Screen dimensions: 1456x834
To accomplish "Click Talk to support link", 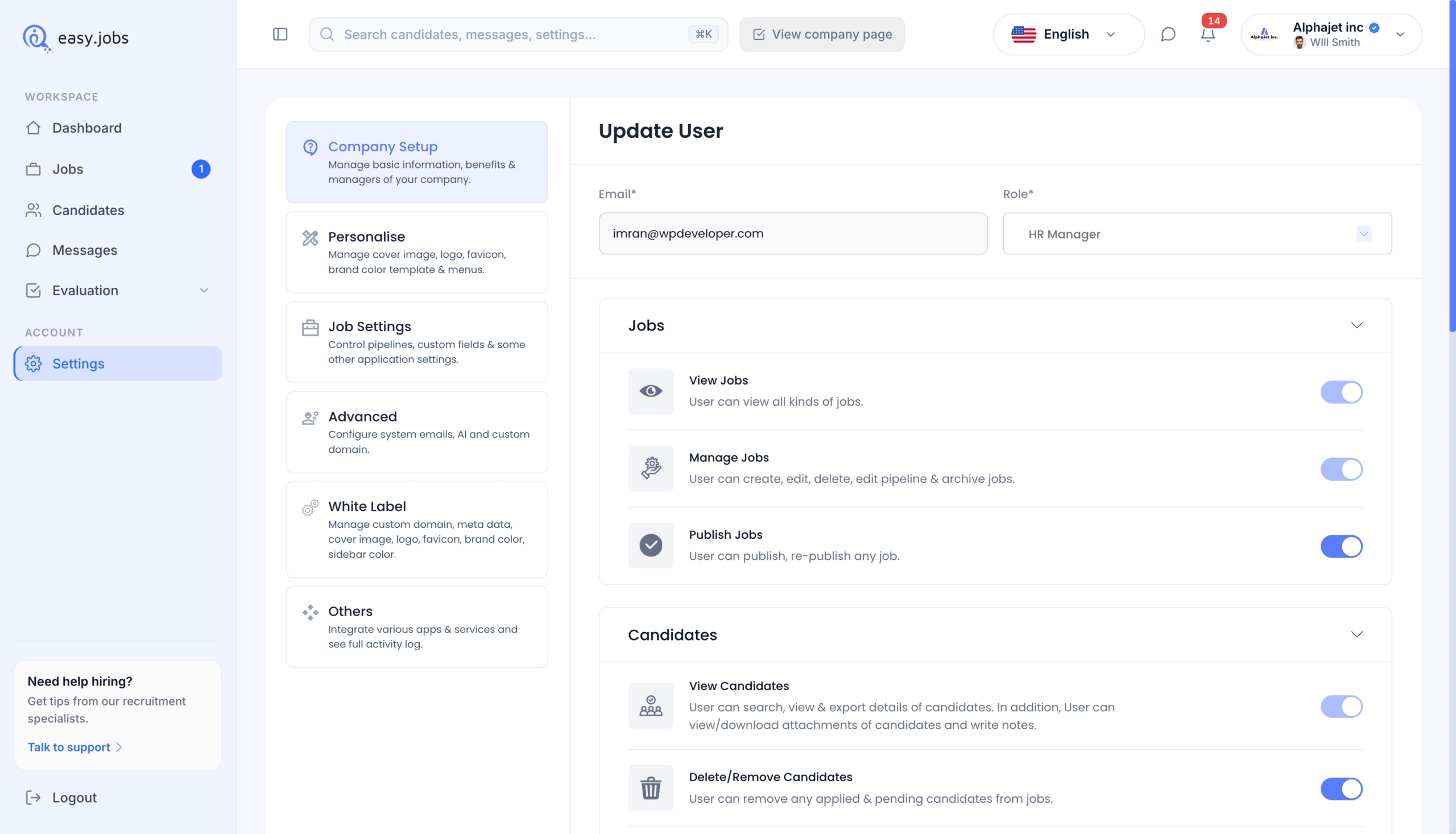I will coord(75,747).
